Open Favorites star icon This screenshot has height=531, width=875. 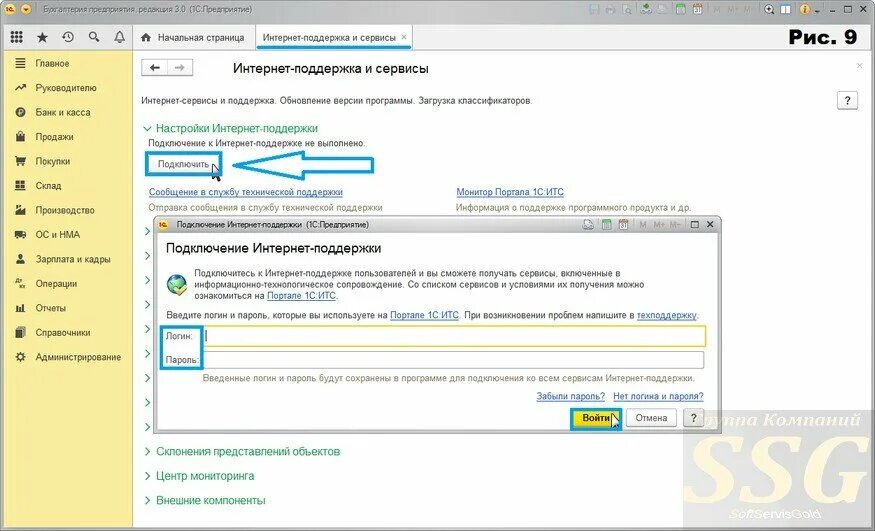coord(42,37)
